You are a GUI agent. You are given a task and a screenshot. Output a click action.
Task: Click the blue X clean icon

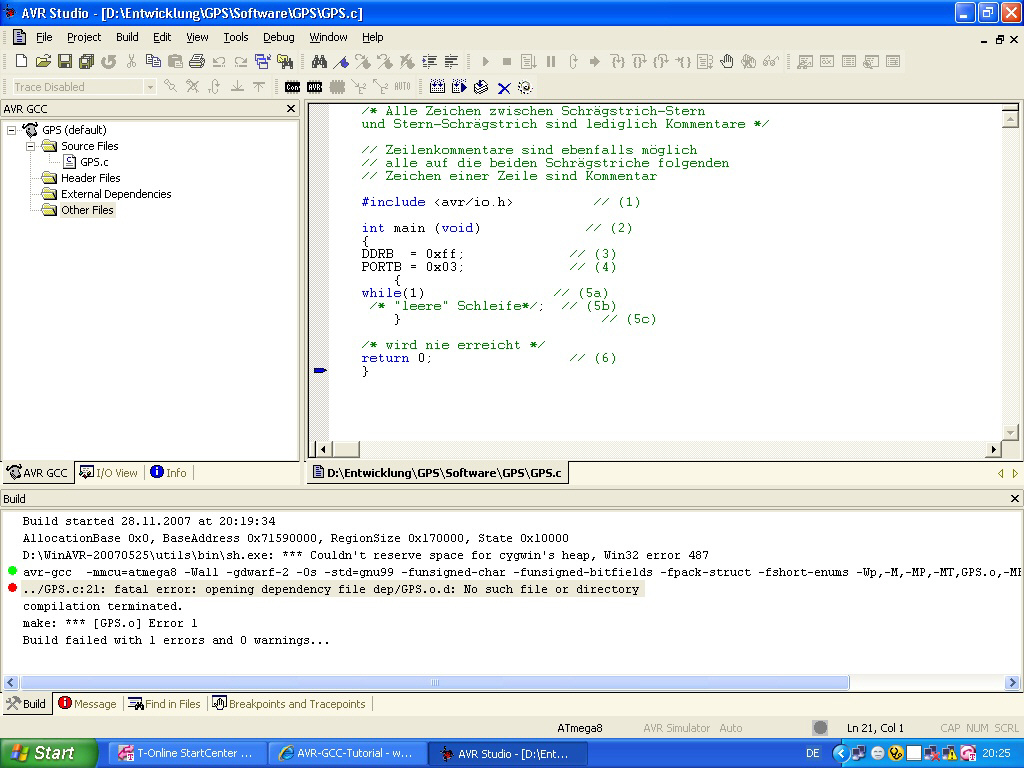pos(504,88)
